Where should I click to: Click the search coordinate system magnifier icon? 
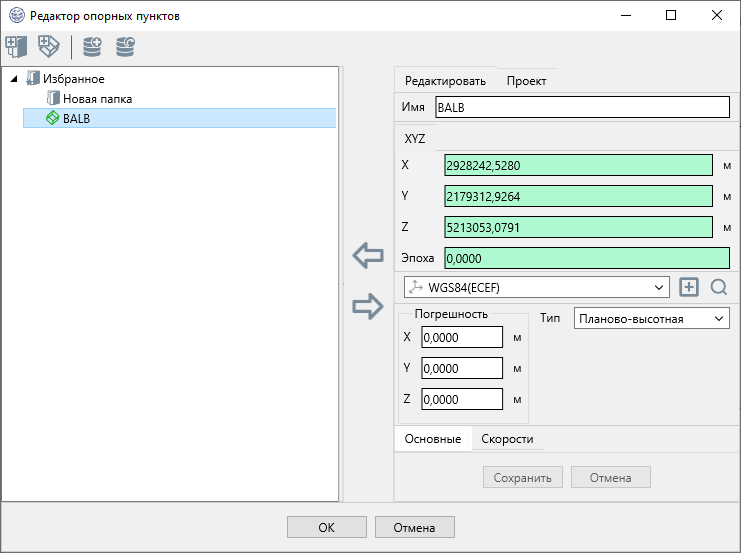[718, 287]
